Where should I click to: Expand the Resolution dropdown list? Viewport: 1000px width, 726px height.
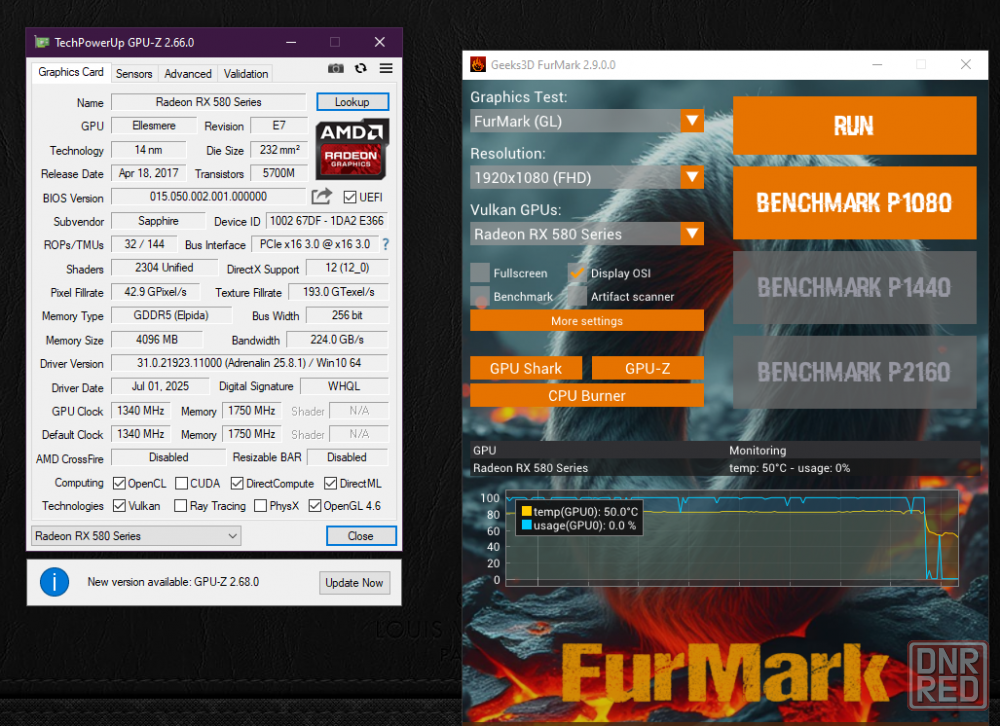click(x=587, y=178)
